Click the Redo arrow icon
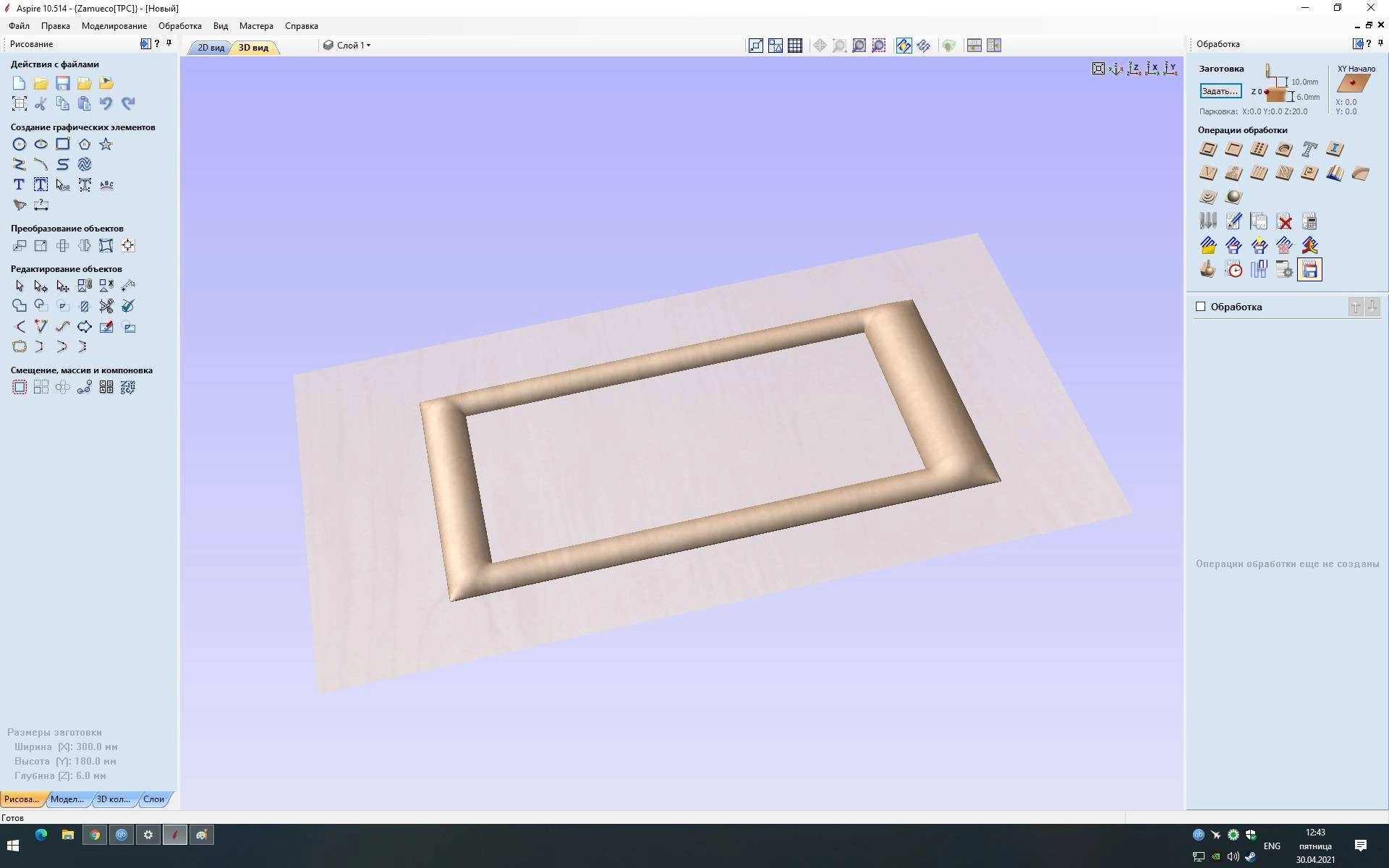Image resolution: width=1389 pixels, height=868 pixels. click(x=128, y=103)
